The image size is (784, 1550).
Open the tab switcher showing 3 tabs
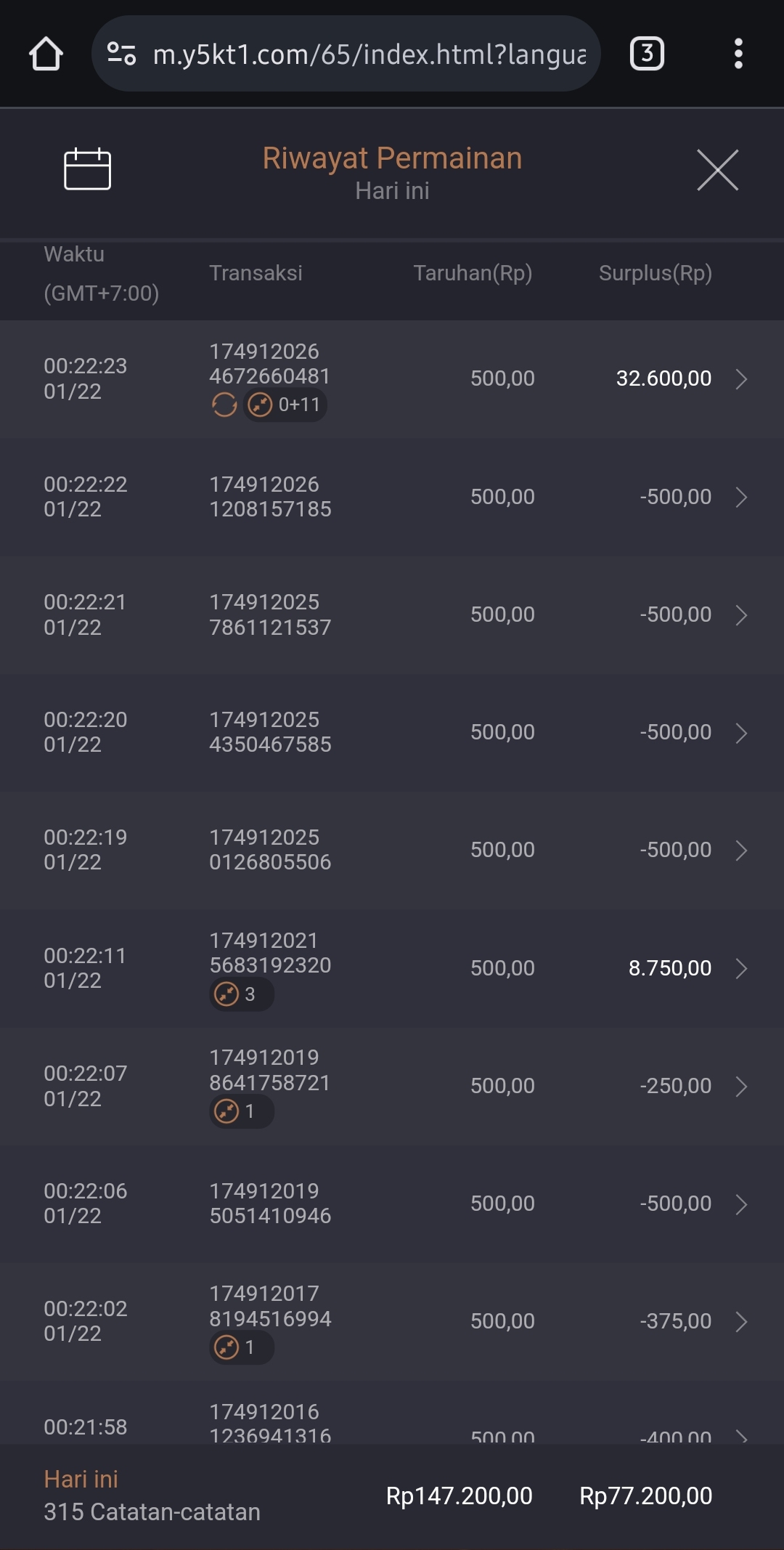tap(647, 54)
